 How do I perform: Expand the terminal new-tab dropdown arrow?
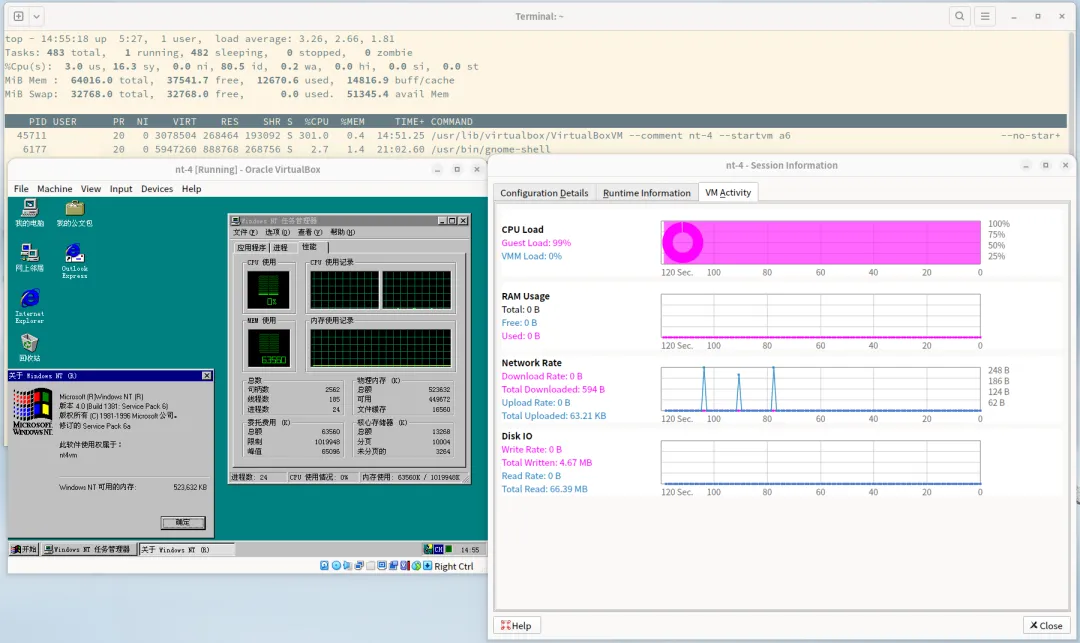tap(36, 16)
